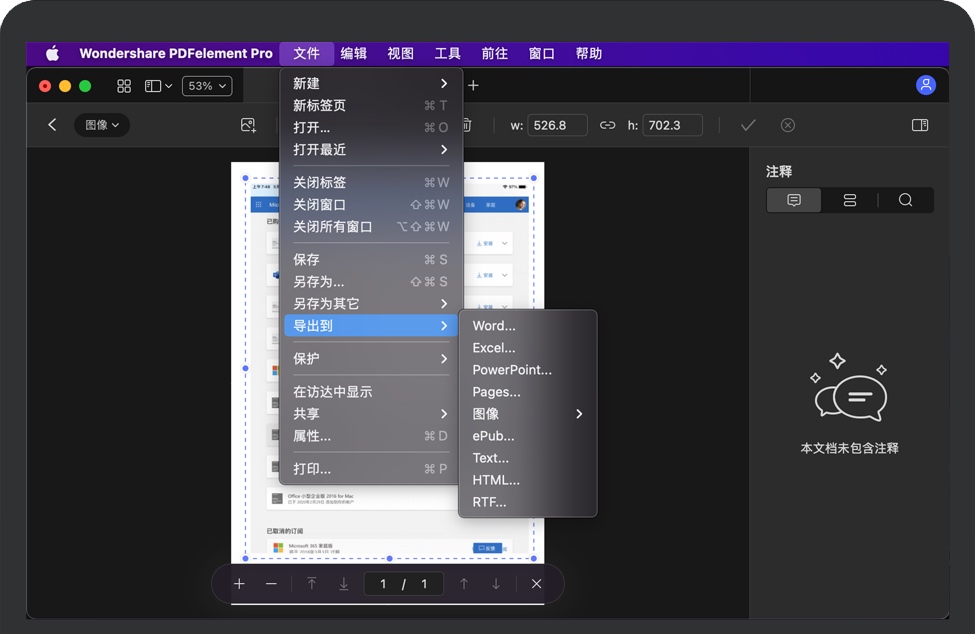Switch to the comment list tab icon
975x634 pixels.
point(794,200)
